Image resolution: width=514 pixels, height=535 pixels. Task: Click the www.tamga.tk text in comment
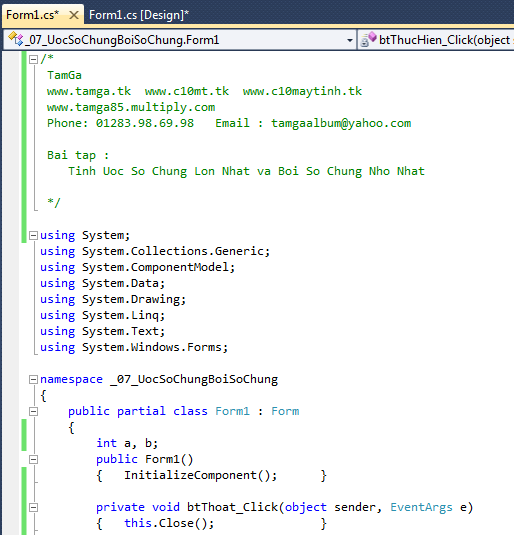tap(89, 91)
